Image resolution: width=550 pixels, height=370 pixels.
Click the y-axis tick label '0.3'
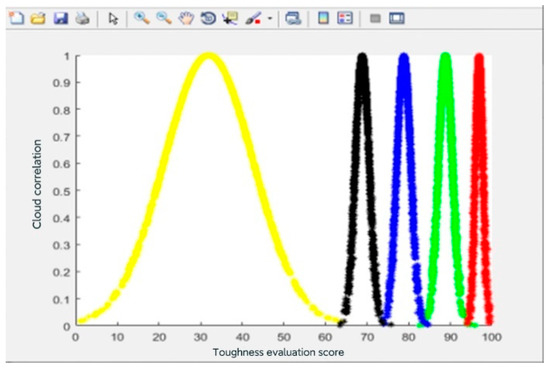point(61,245)
